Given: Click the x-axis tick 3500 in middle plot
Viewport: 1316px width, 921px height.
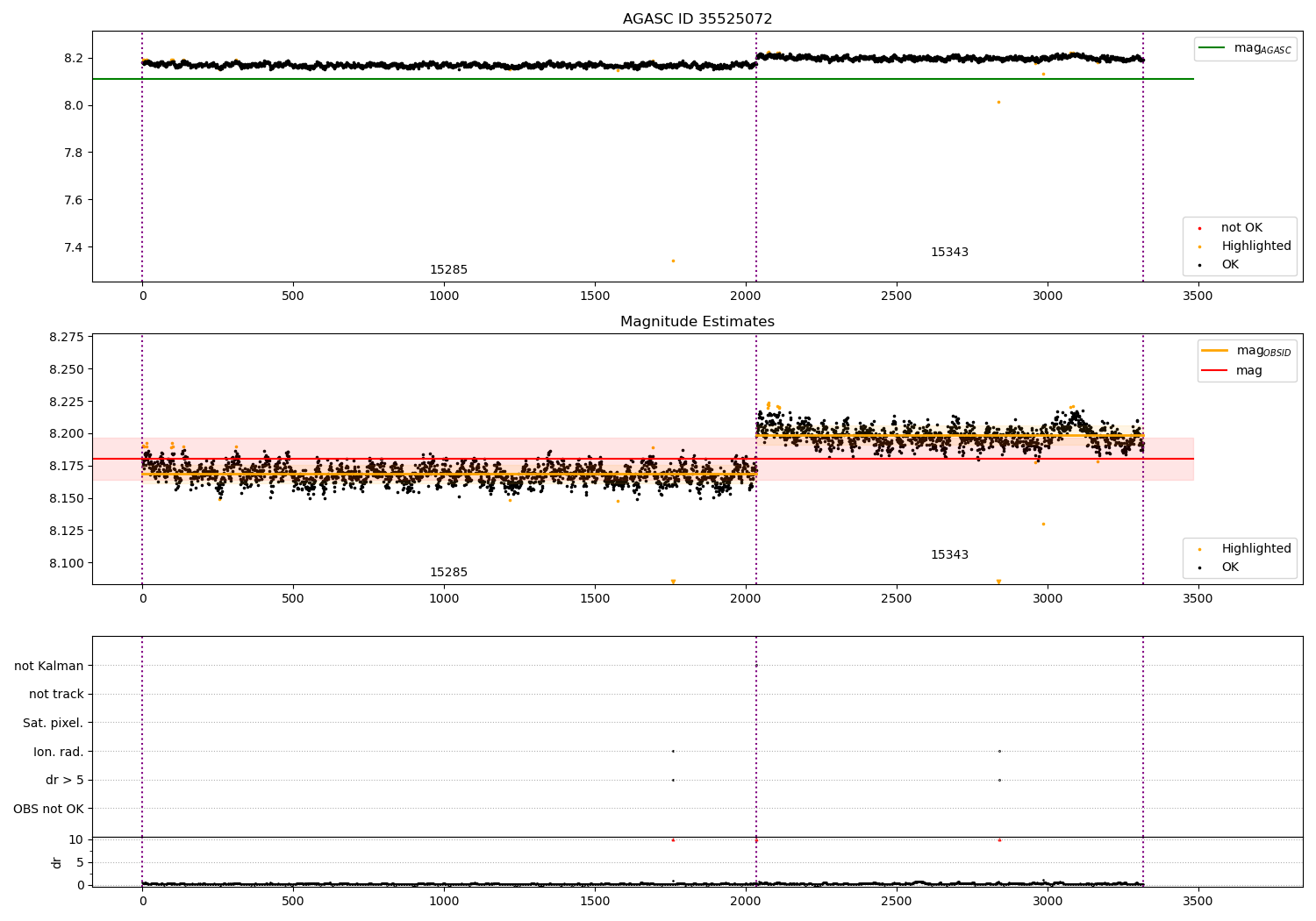Looking at the screenshot, I should (1198, 599).
